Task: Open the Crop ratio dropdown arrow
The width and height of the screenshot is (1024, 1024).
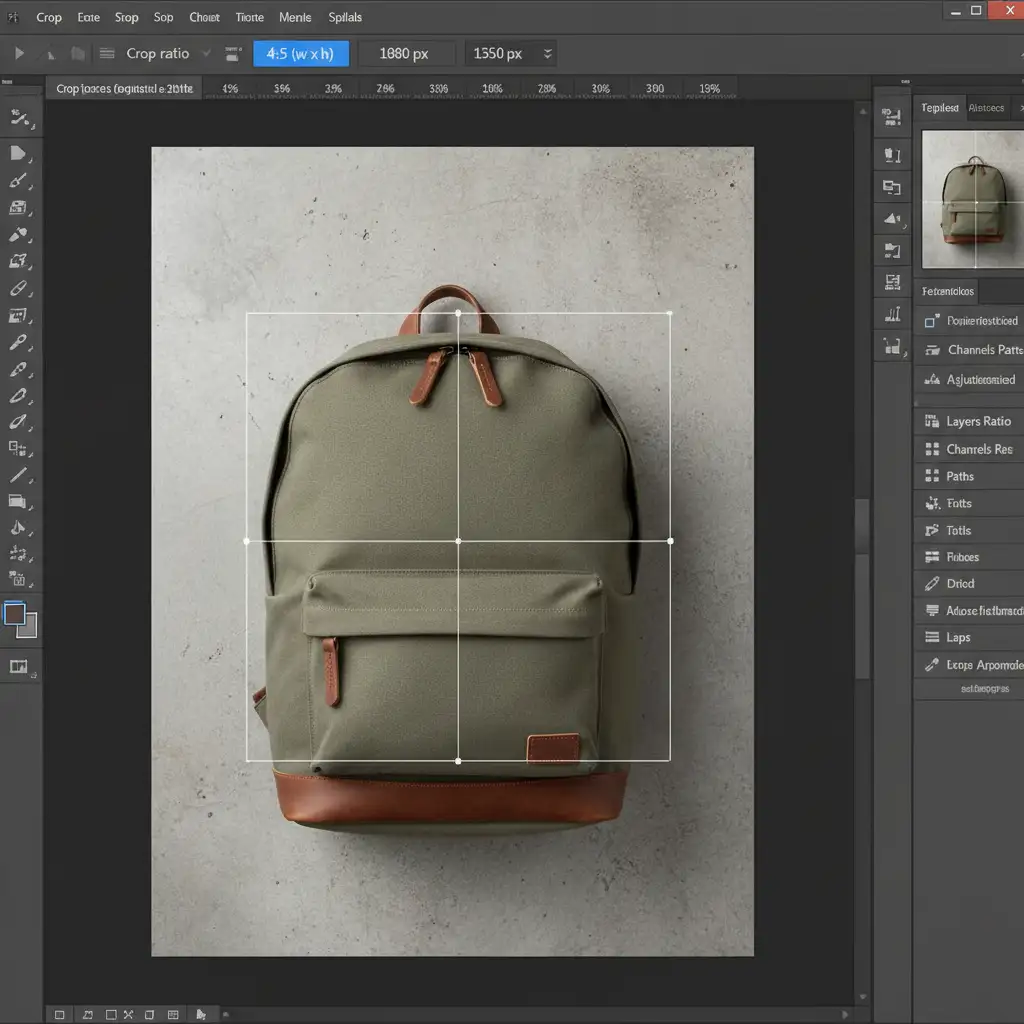Action: (x=207, y=54)
